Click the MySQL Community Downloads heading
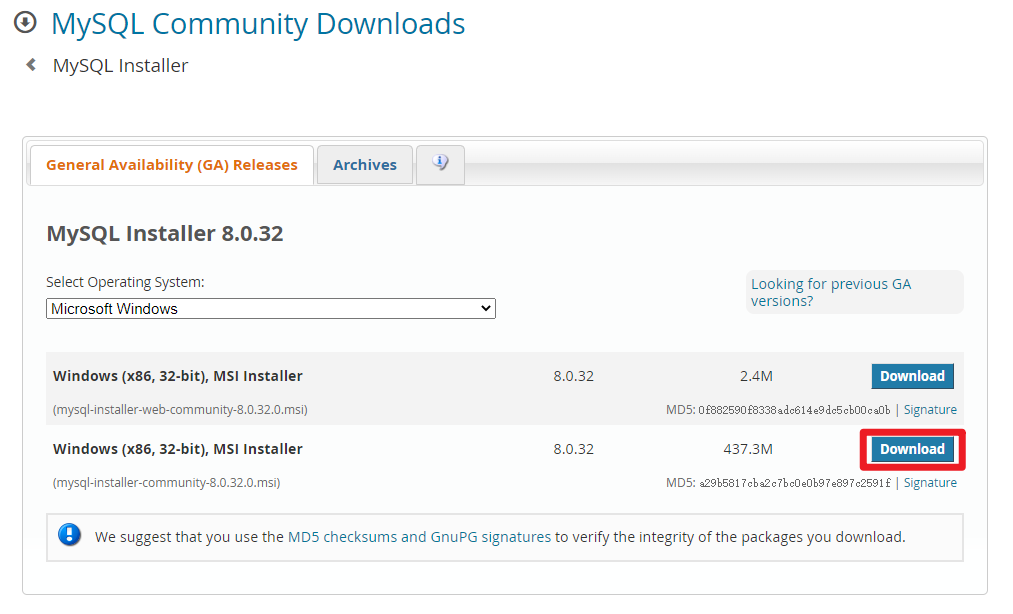The width and height of the screenshot is (1013, 614). pos(258,23)
